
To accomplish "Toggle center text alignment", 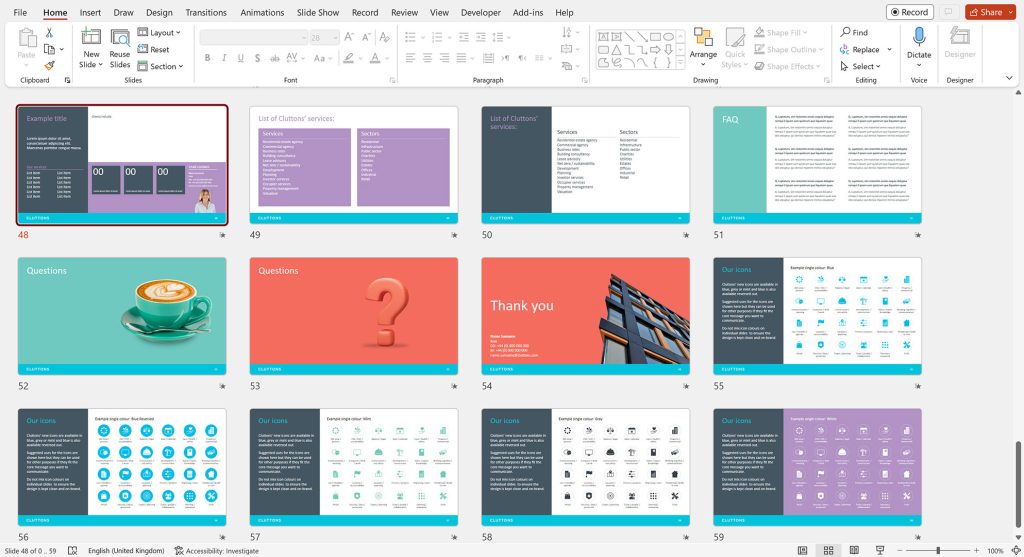I will click(427, 58).
